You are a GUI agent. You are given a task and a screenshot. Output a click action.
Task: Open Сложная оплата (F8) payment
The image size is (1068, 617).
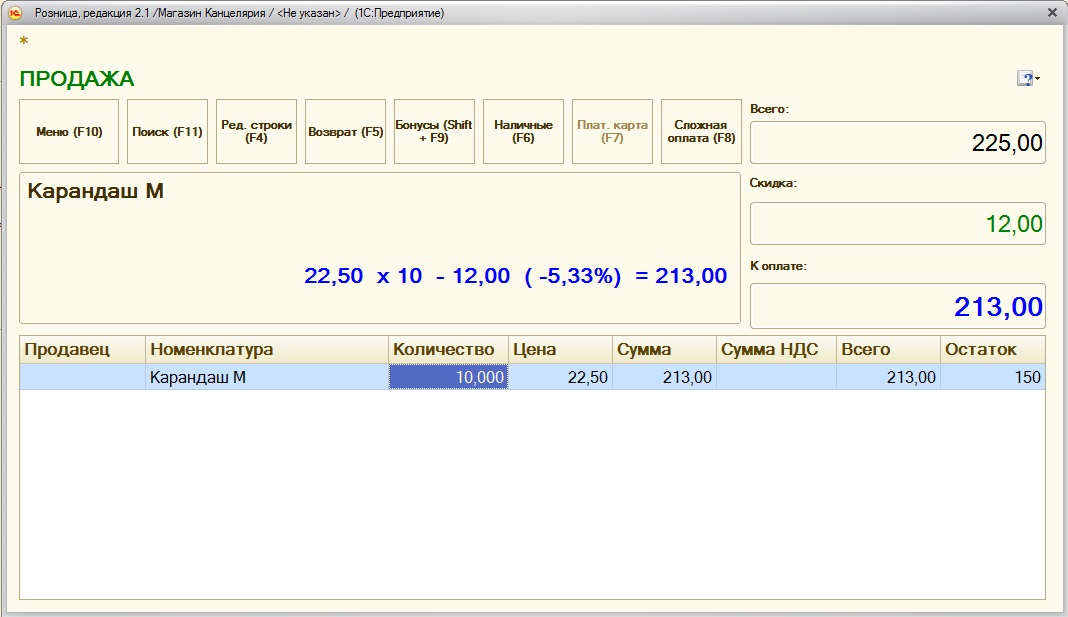pyautogui.click(x=701, y=131)
